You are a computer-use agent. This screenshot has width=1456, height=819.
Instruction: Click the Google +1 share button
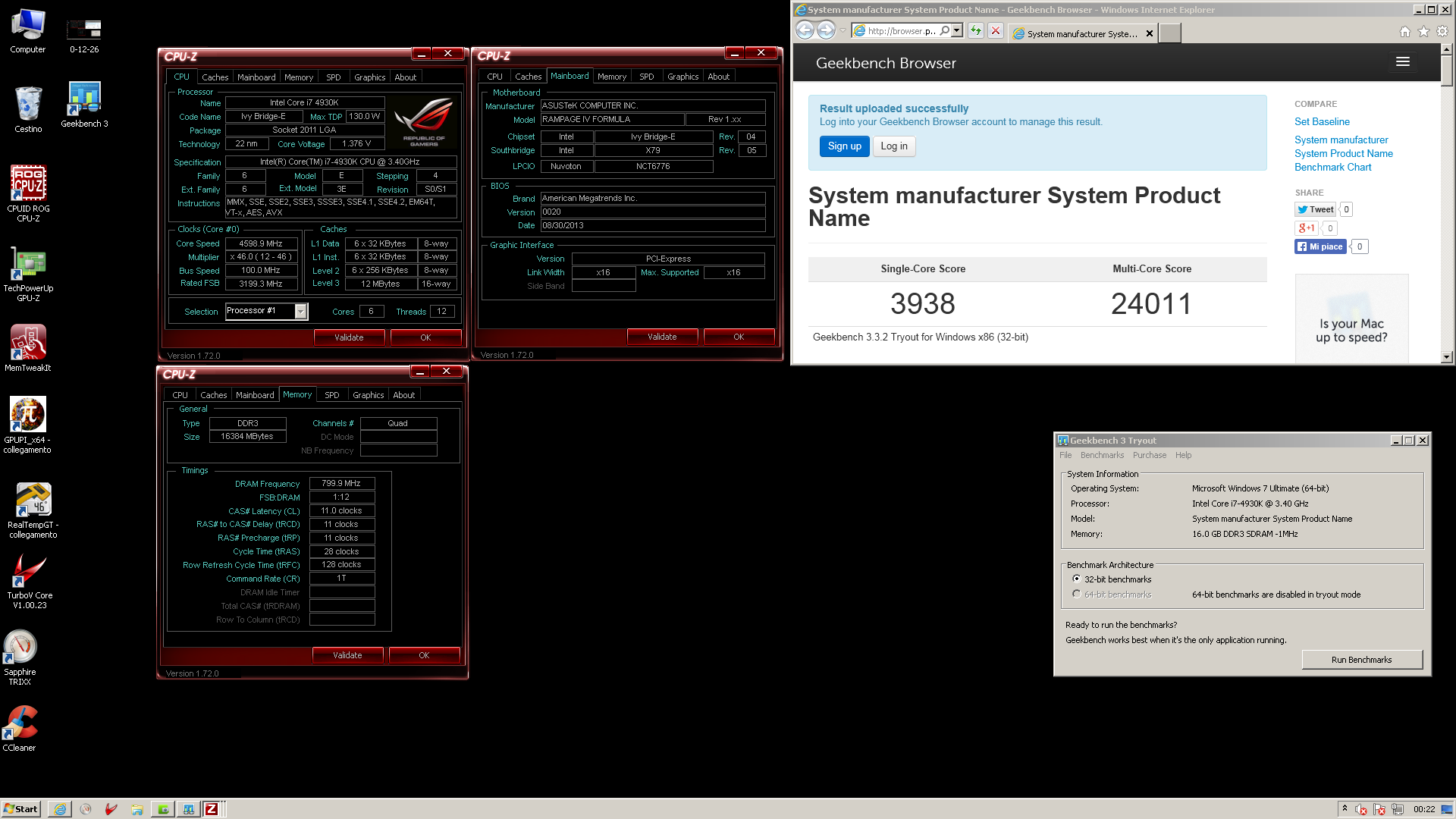pos(1306,227)
